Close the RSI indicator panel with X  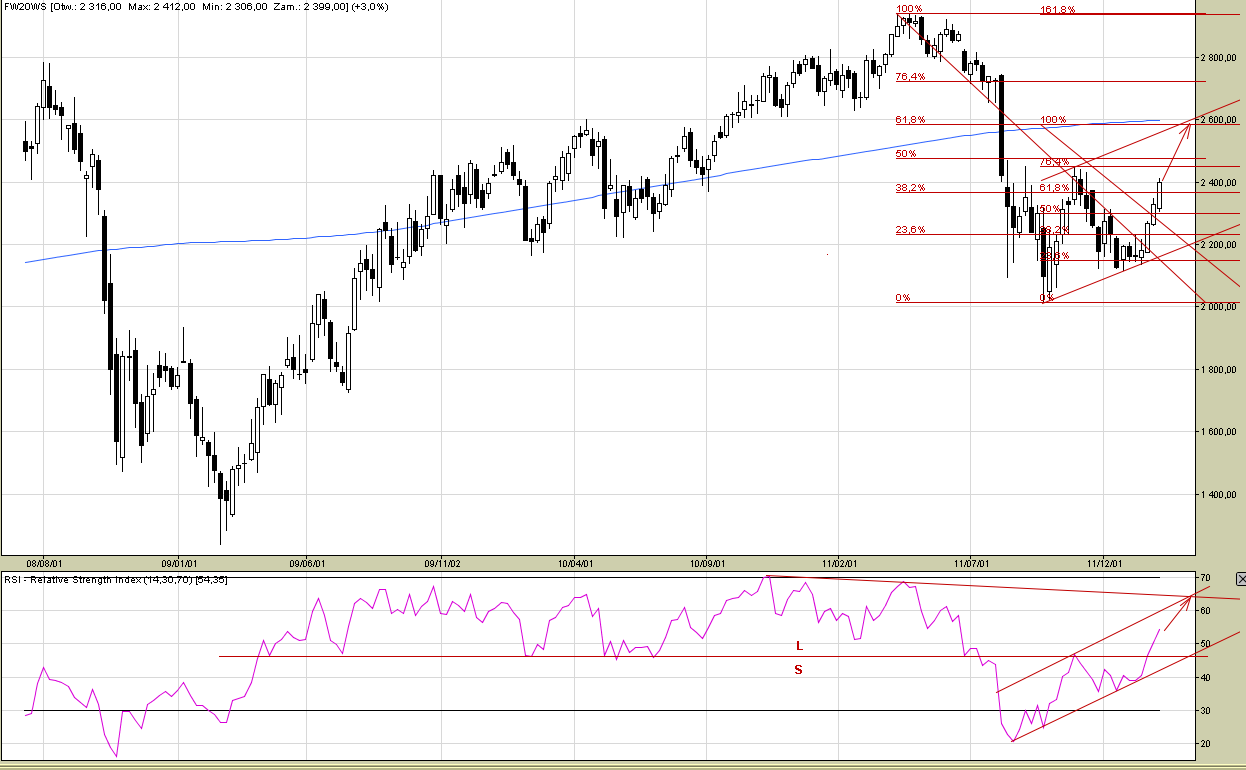tap(1241, 579)
